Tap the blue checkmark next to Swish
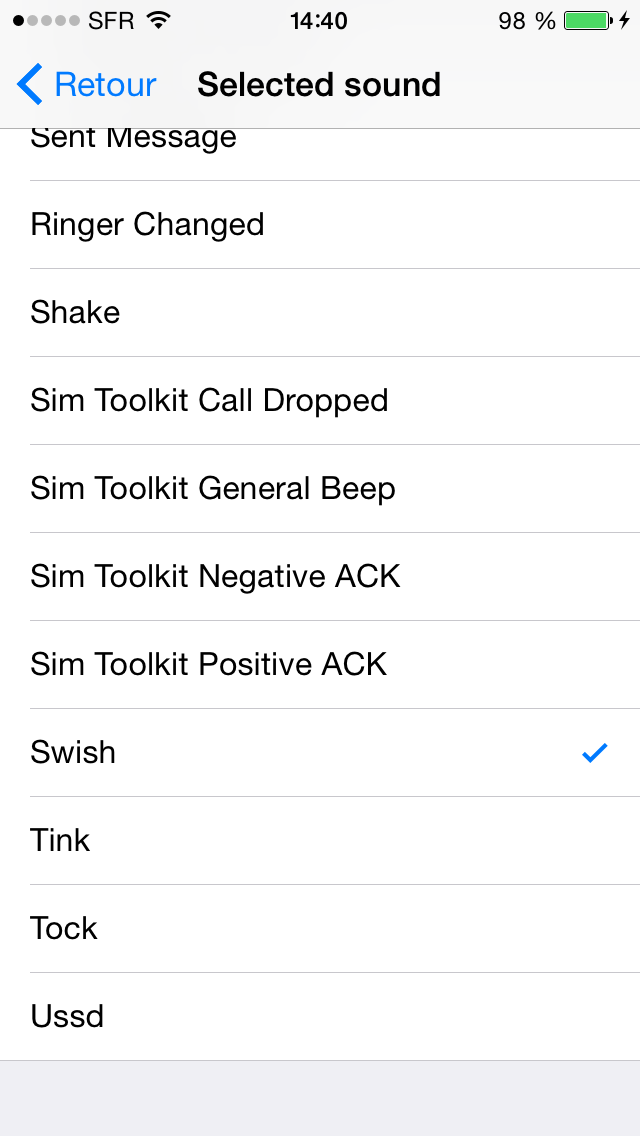This screenshot has height=1136, width=640. click(594, 753)
